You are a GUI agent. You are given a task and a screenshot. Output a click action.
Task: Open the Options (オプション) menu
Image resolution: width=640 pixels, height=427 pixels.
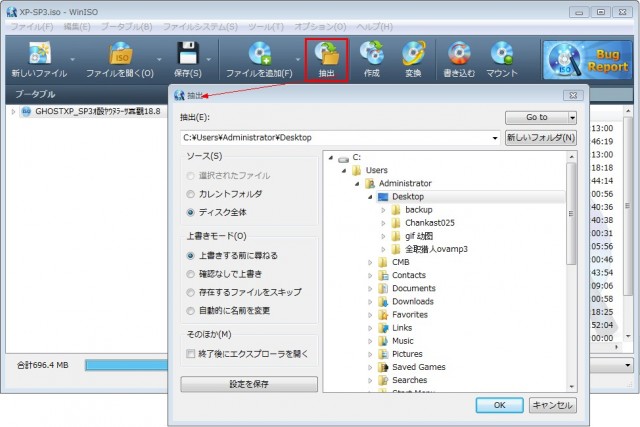[320, 27]
